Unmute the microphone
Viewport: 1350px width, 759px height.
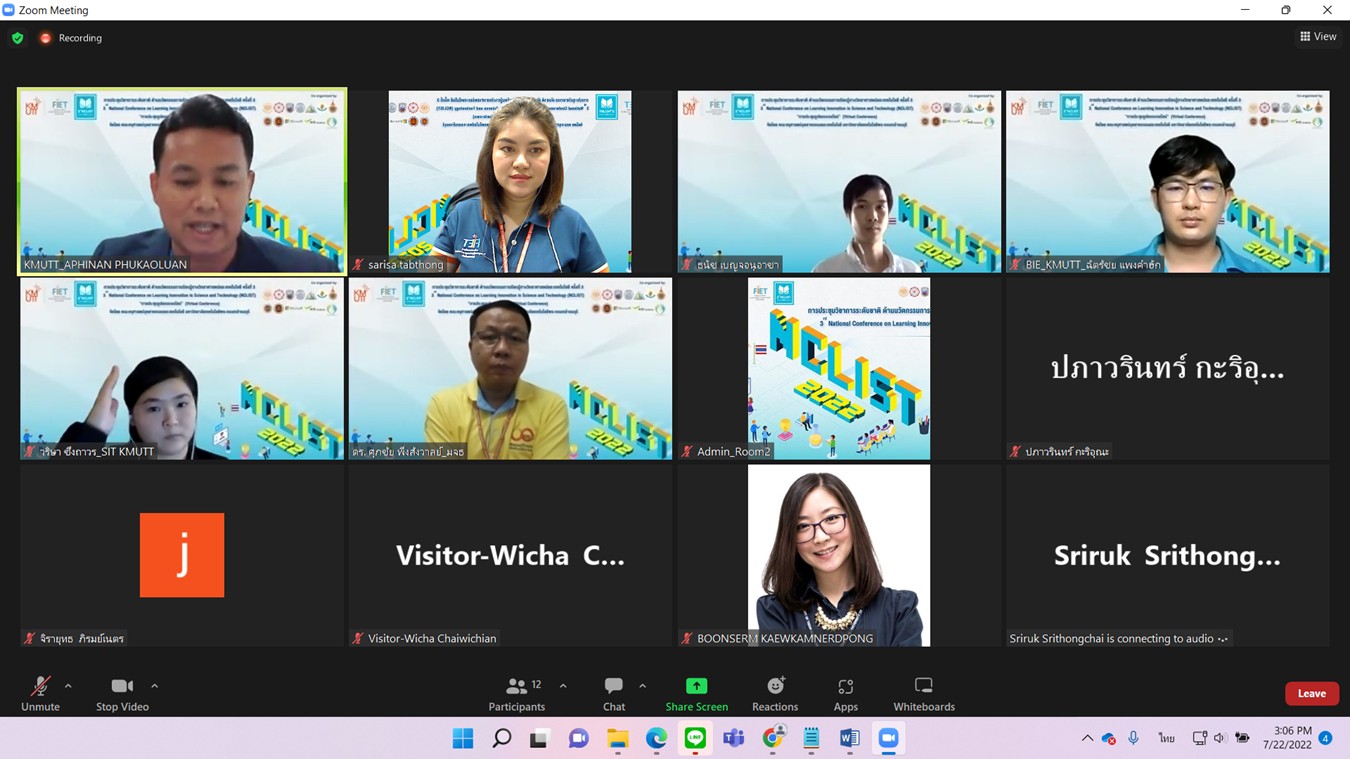coord(40,693)
